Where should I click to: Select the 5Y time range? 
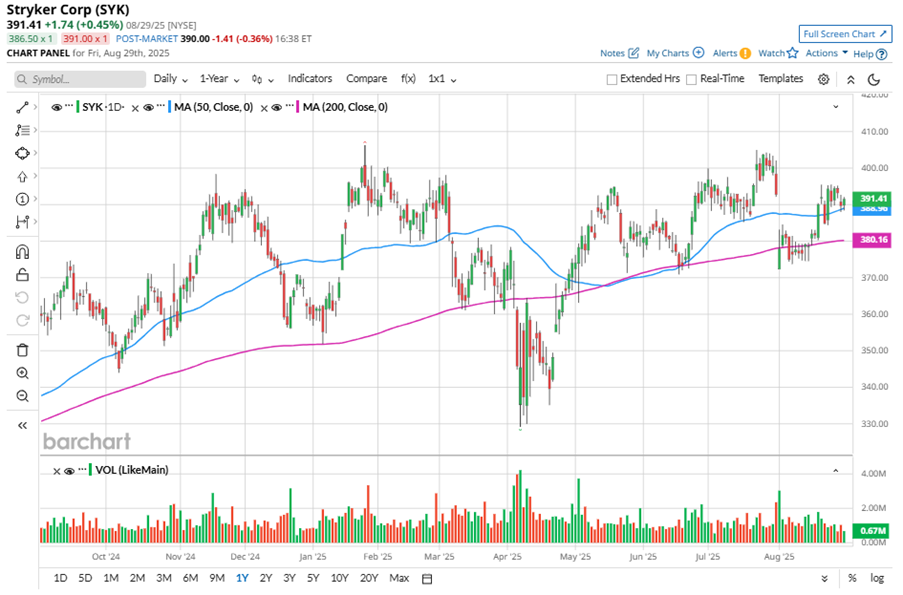(x=313, y=578)
